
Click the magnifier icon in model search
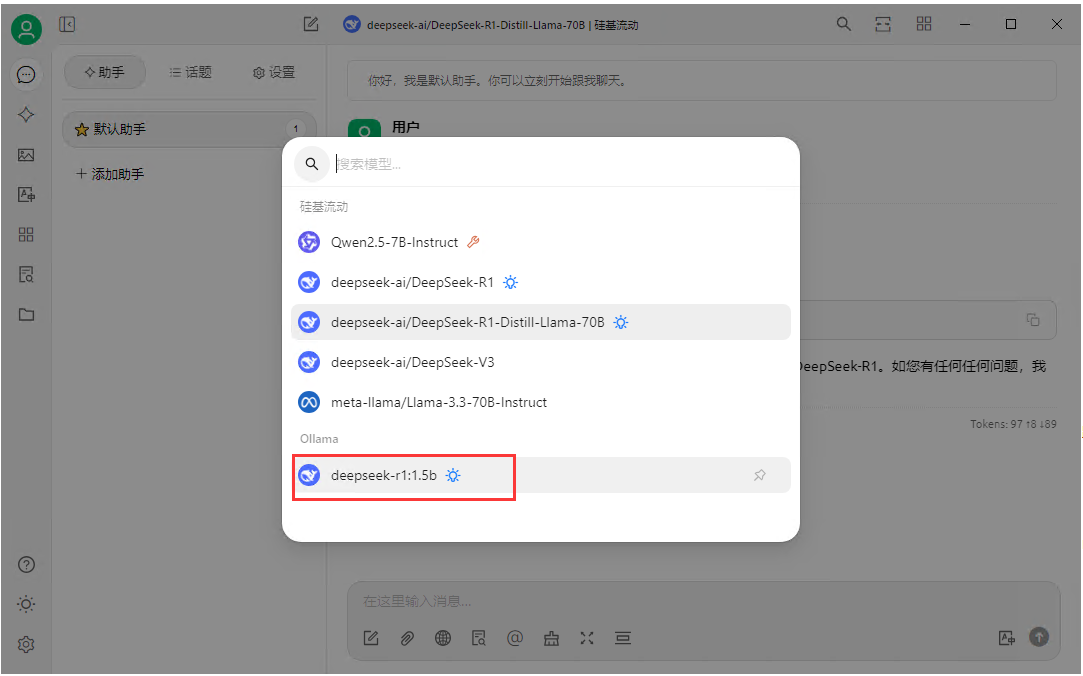(x=312, y=164)
